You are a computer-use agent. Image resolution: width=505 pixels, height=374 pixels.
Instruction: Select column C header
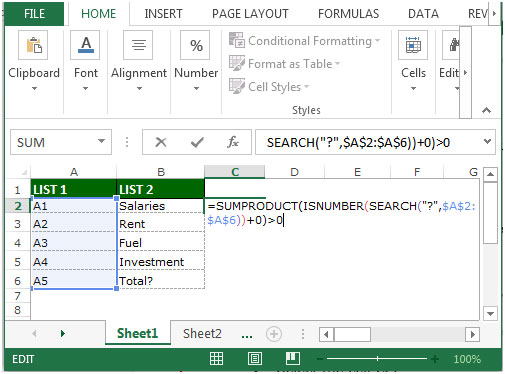tap(235, 172)
